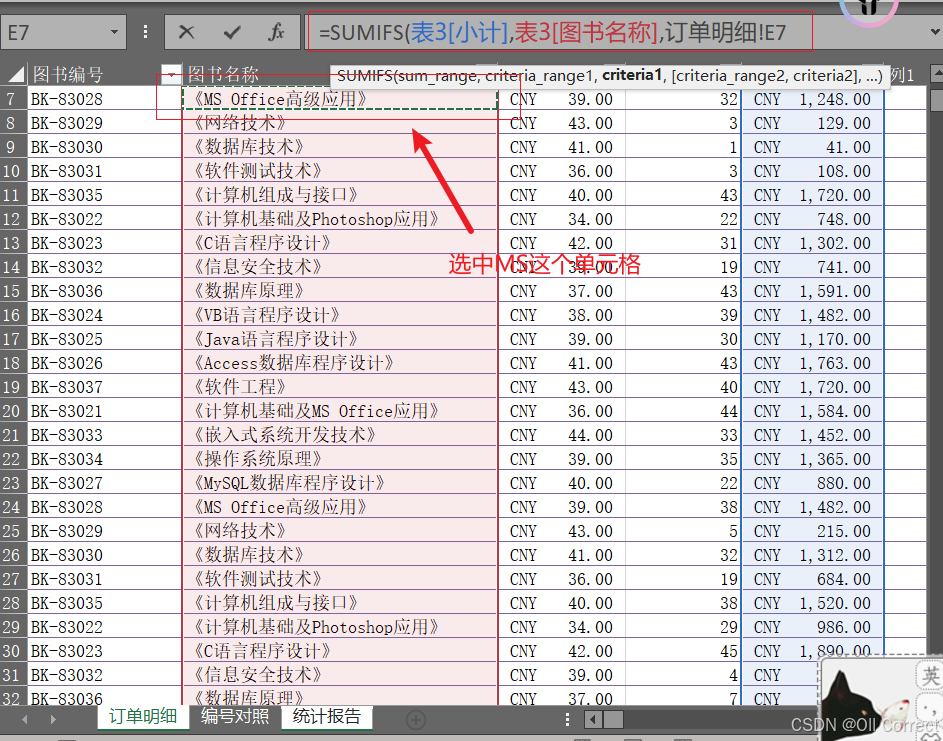Viewport: 943px width, 741px height.
Task: Go to next sheet tab arrow
Action: click(x=53, y=719)
